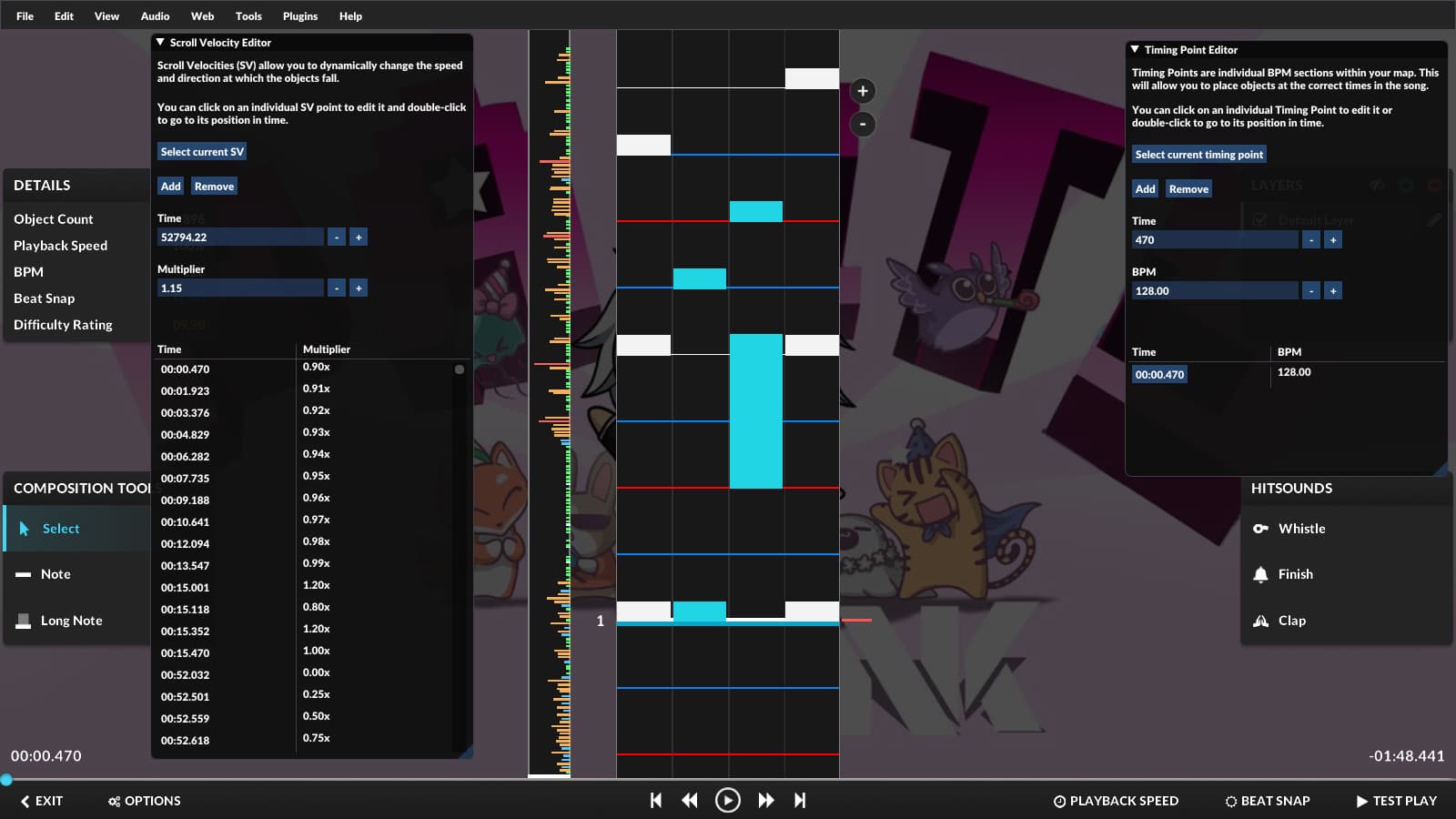Add a new timing point
The width and height of the screenshot is (1456, 819).
(1145, 189)
